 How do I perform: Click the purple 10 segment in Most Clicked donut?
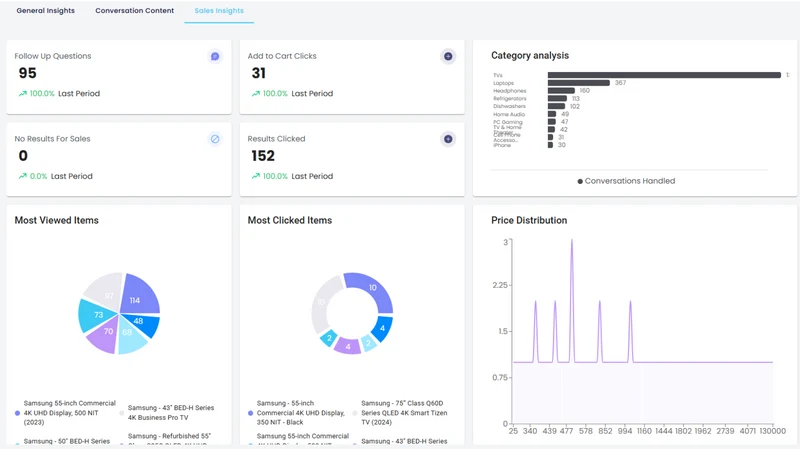click(x=373, y=289)
